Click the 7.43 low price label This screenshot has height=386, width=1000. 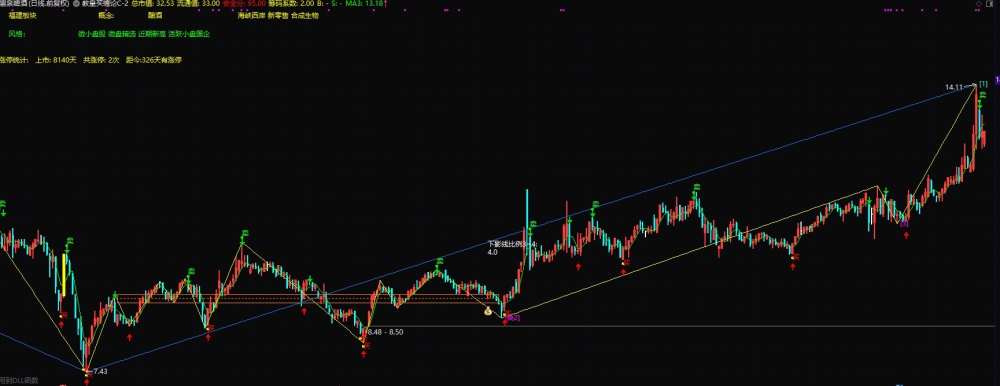click(x=101, y=371)
